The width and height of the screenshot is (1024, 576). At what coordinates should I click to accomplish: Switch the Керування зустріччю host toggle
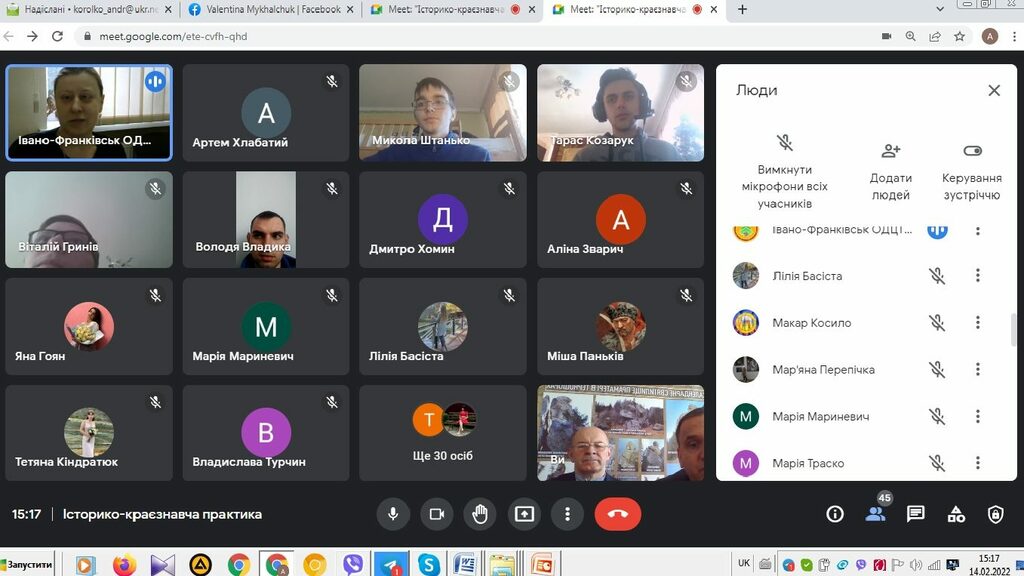point(972,151)
